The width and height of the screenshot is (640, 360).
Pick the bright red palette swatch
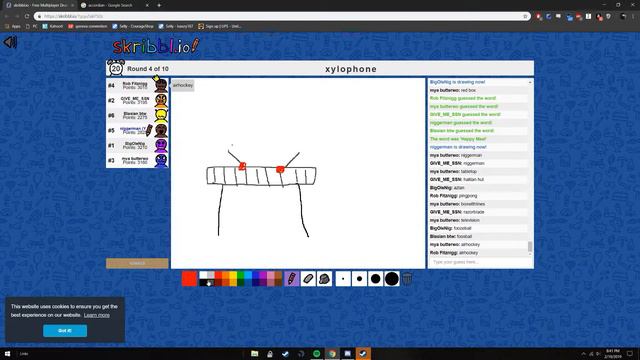click(x=218, y=276)
